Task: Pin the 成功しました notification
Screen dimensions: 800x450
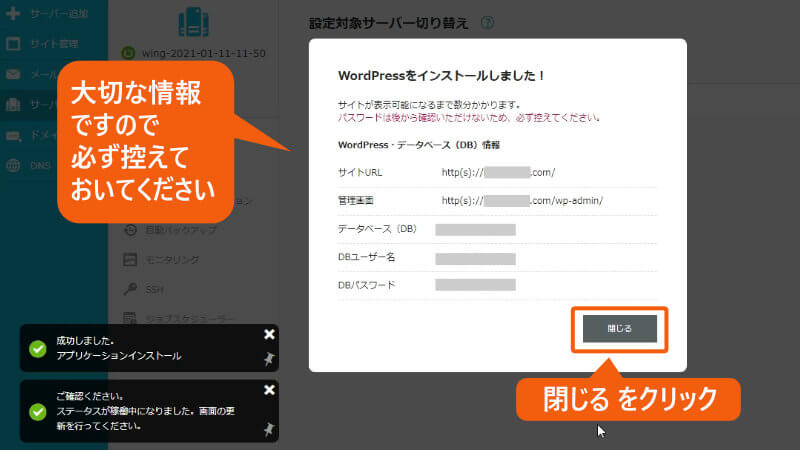Action: pos(269,359)
